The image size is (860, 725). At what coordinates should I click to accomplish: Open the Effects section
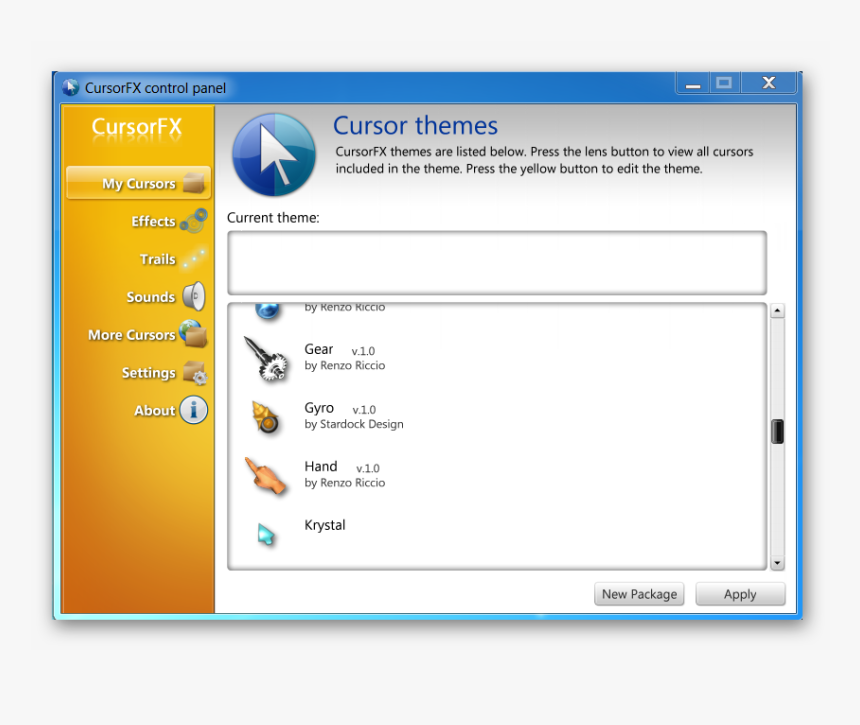[154, 221]
